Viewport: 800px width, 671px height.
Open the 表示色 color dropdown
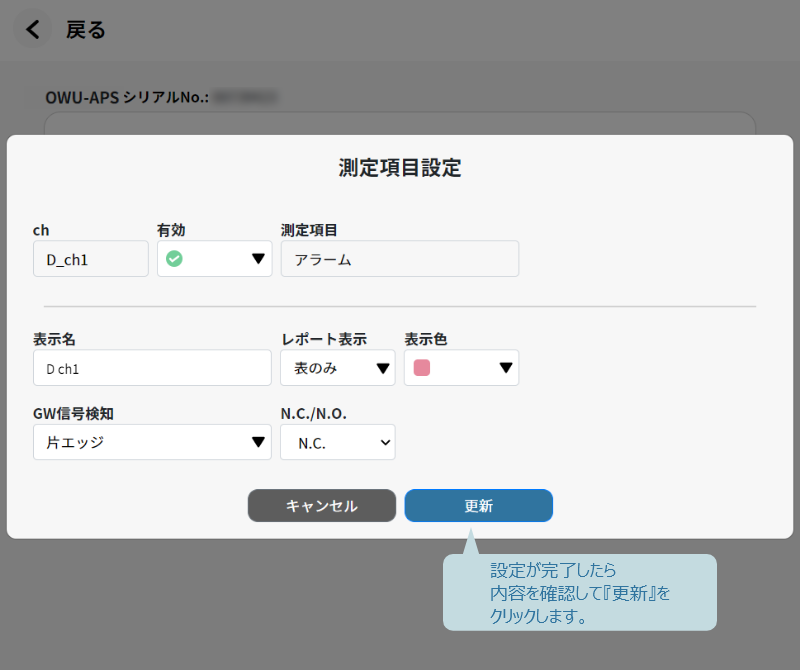pos(462,367)
